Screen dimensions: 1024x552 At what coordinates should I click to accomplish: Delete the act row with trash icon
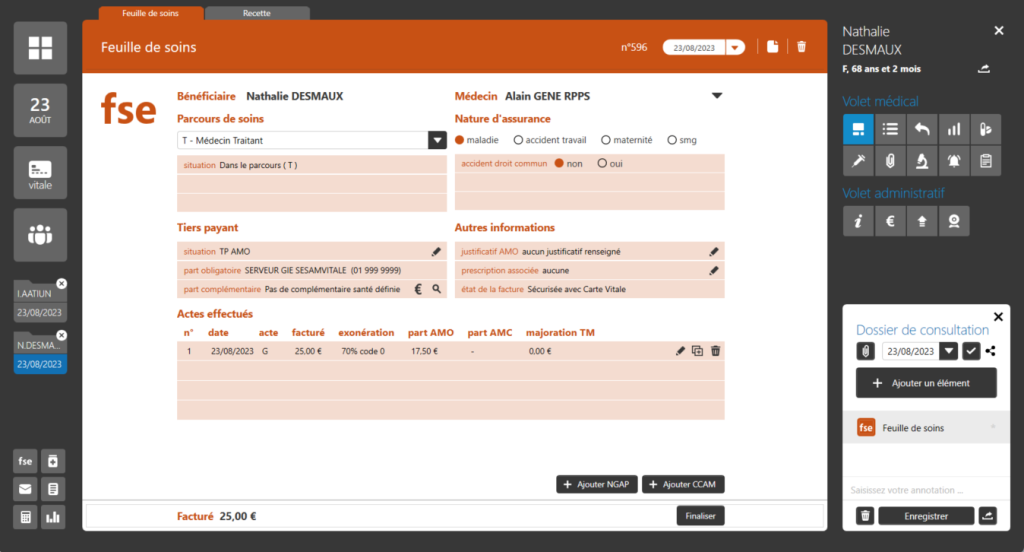coord(715,351)
